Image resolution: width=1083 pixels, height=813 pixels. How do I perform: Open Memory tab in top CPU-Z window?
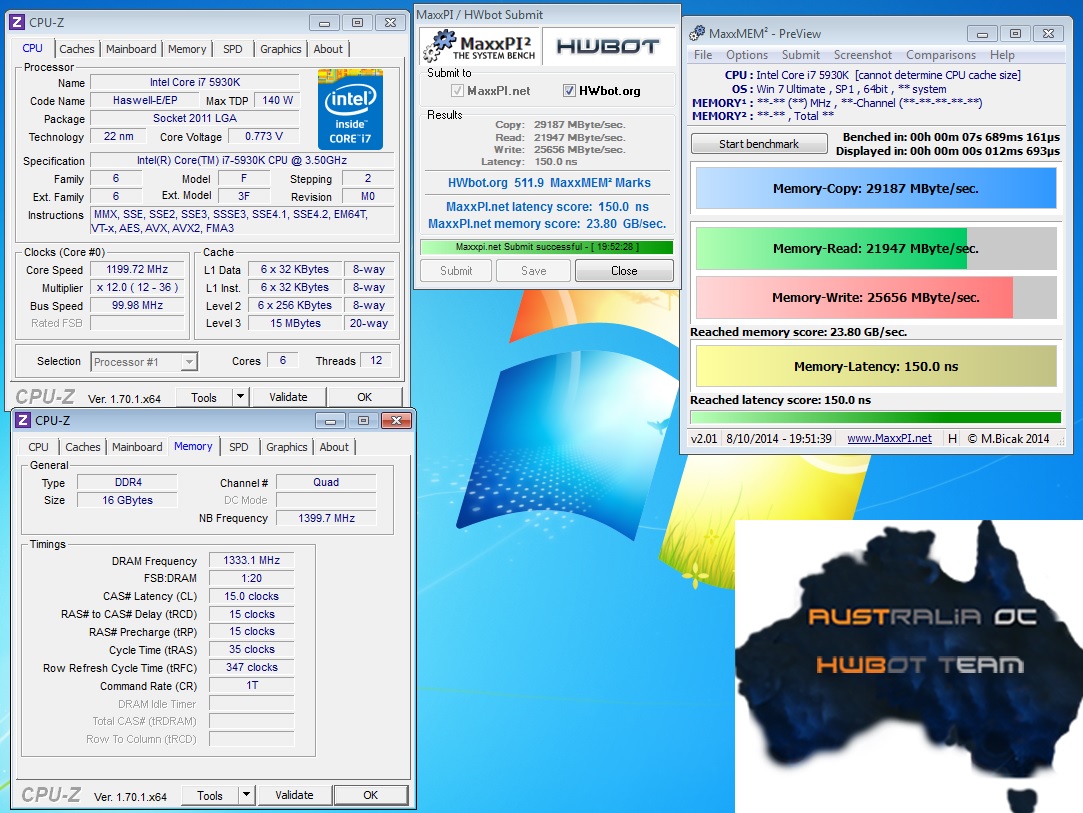point(187,48)
